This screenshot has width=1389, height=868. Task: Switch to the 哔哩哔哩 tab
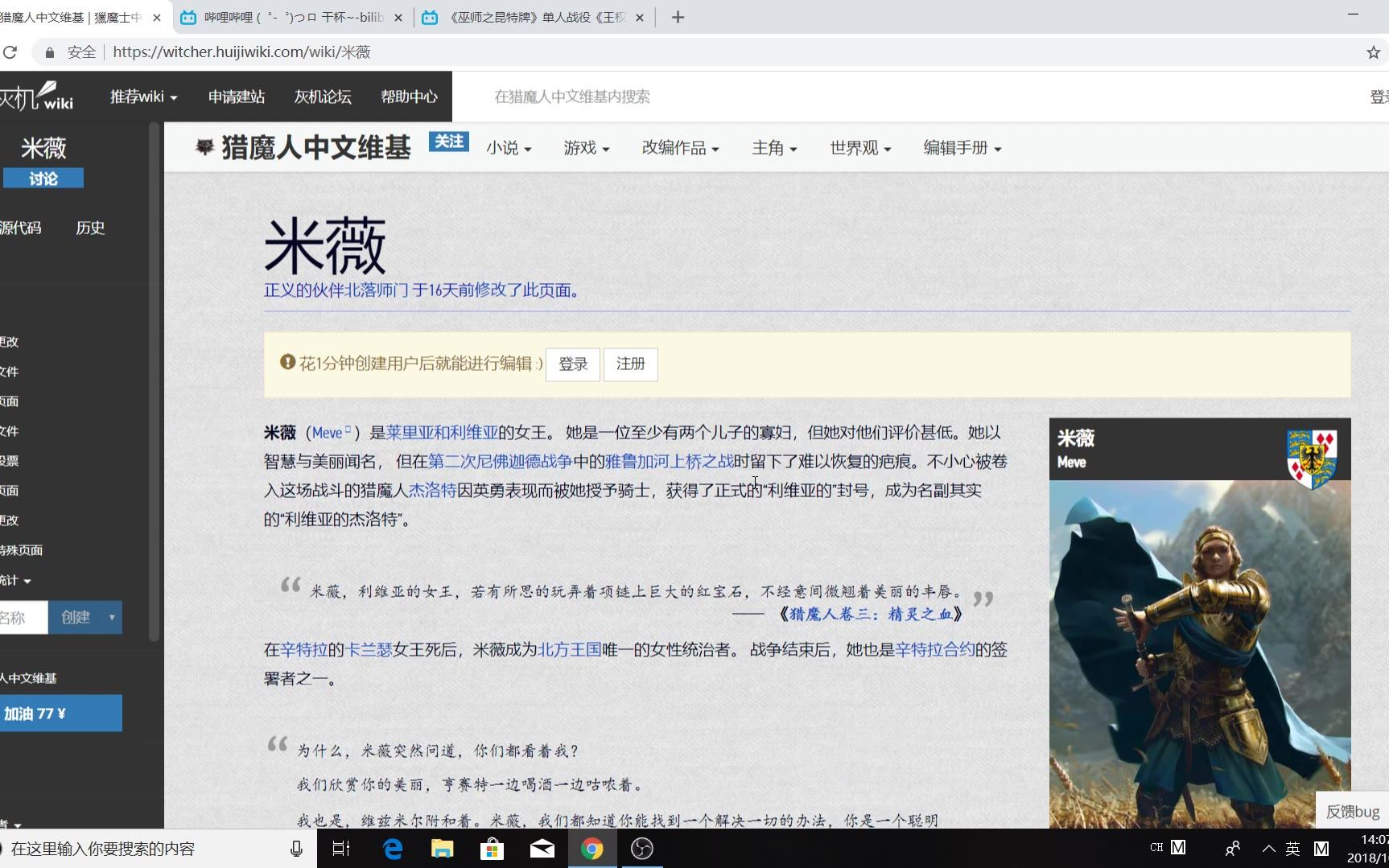click(x=293, y=17)
